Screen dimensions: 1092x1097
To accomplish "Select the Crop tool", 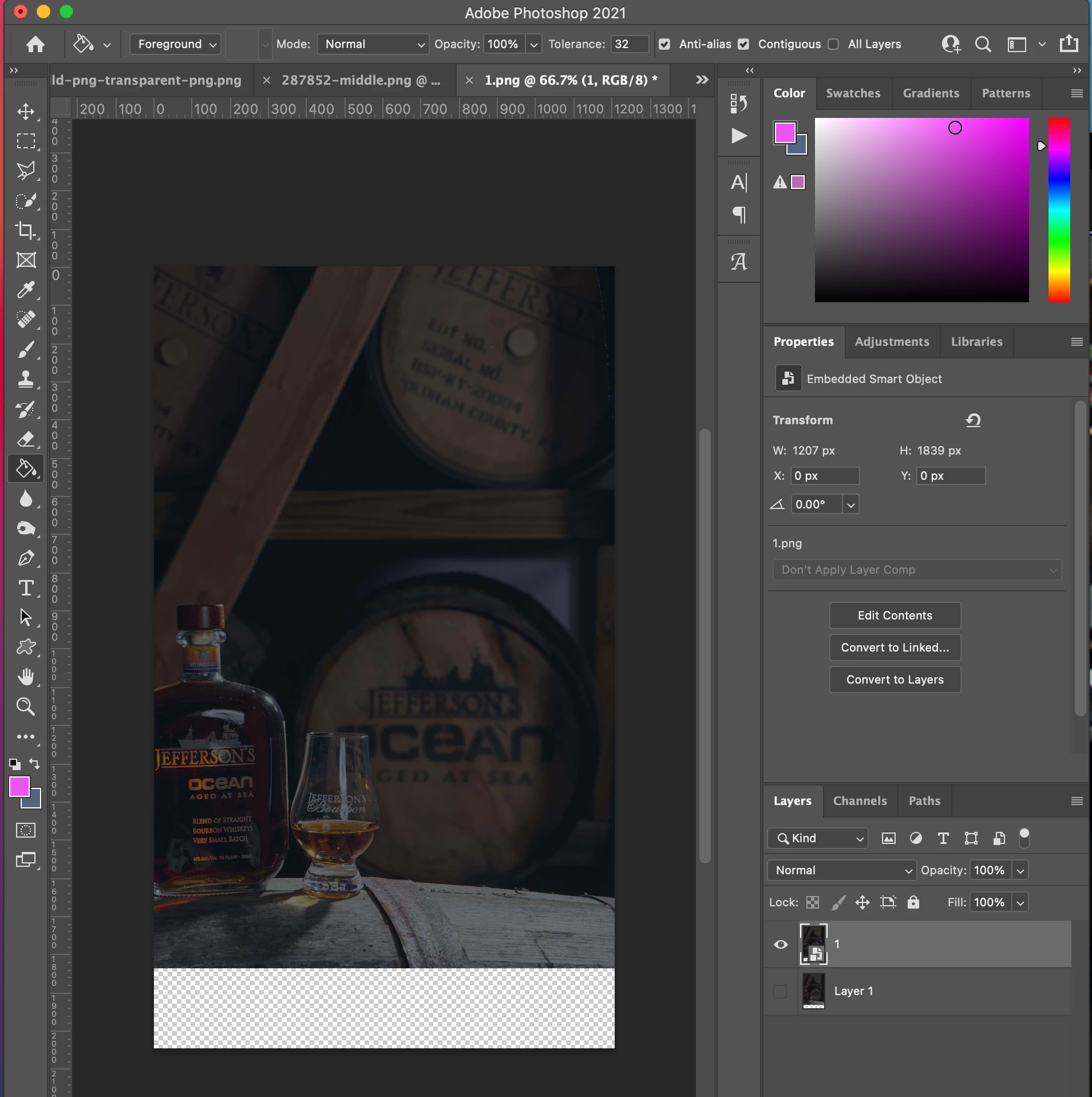I will pyautogui.click(x=26, y=230).
